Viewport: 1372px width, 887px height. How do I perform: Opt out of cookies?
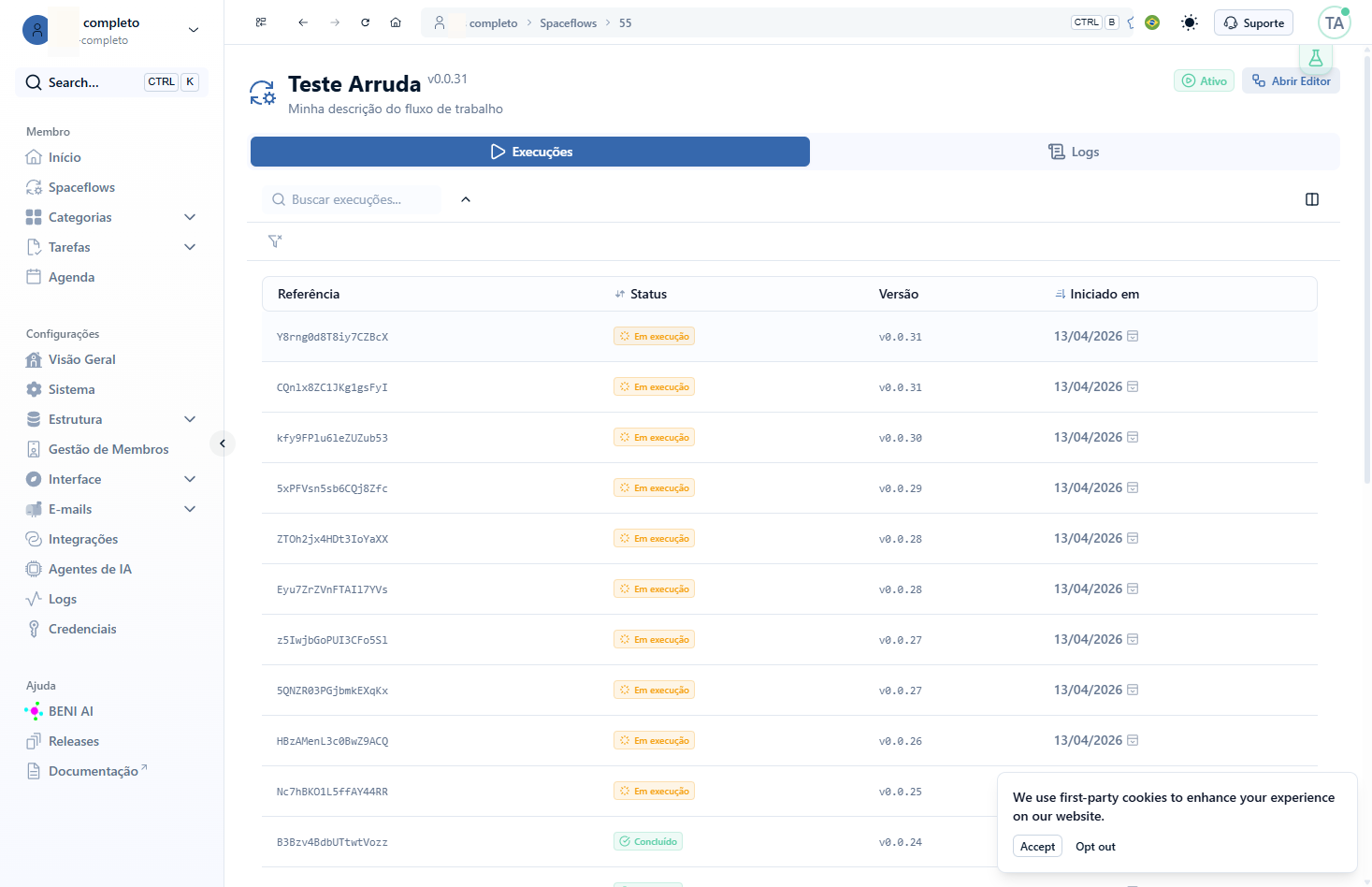[1095, 847]
